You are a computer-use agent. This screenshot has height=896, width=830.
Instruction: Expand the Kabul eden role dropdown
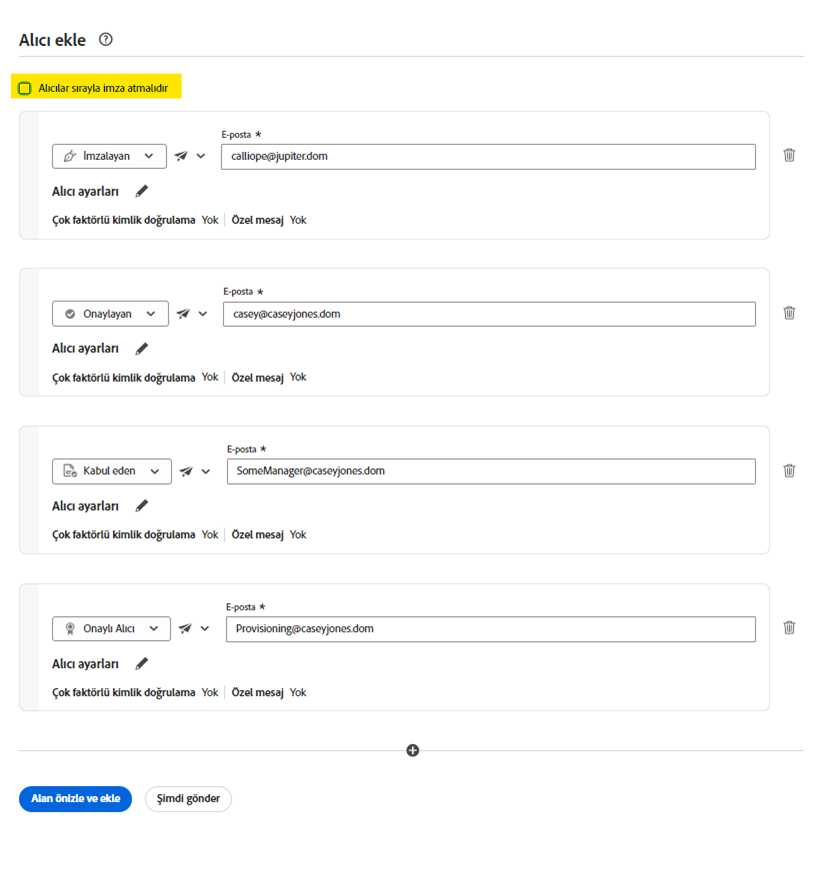click(111, 471)
